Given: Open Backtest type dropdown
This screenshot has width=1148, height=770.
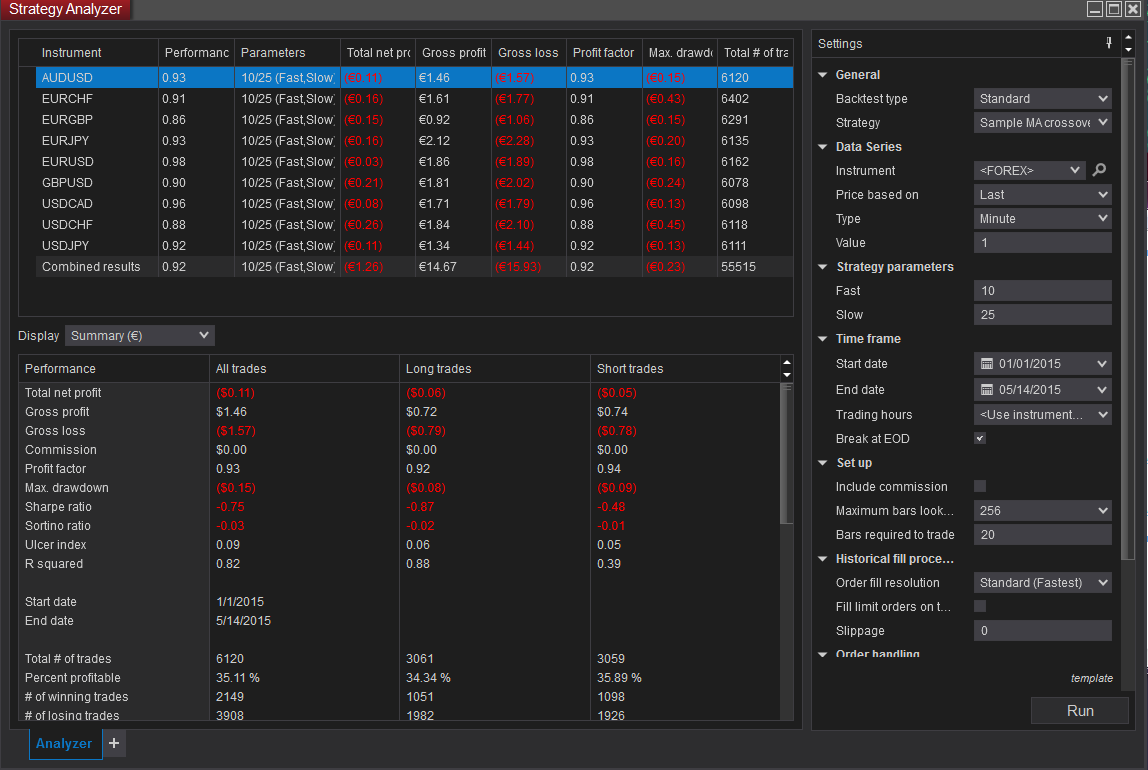Looking at the screenshot, I should click(x=1043, y=99).
